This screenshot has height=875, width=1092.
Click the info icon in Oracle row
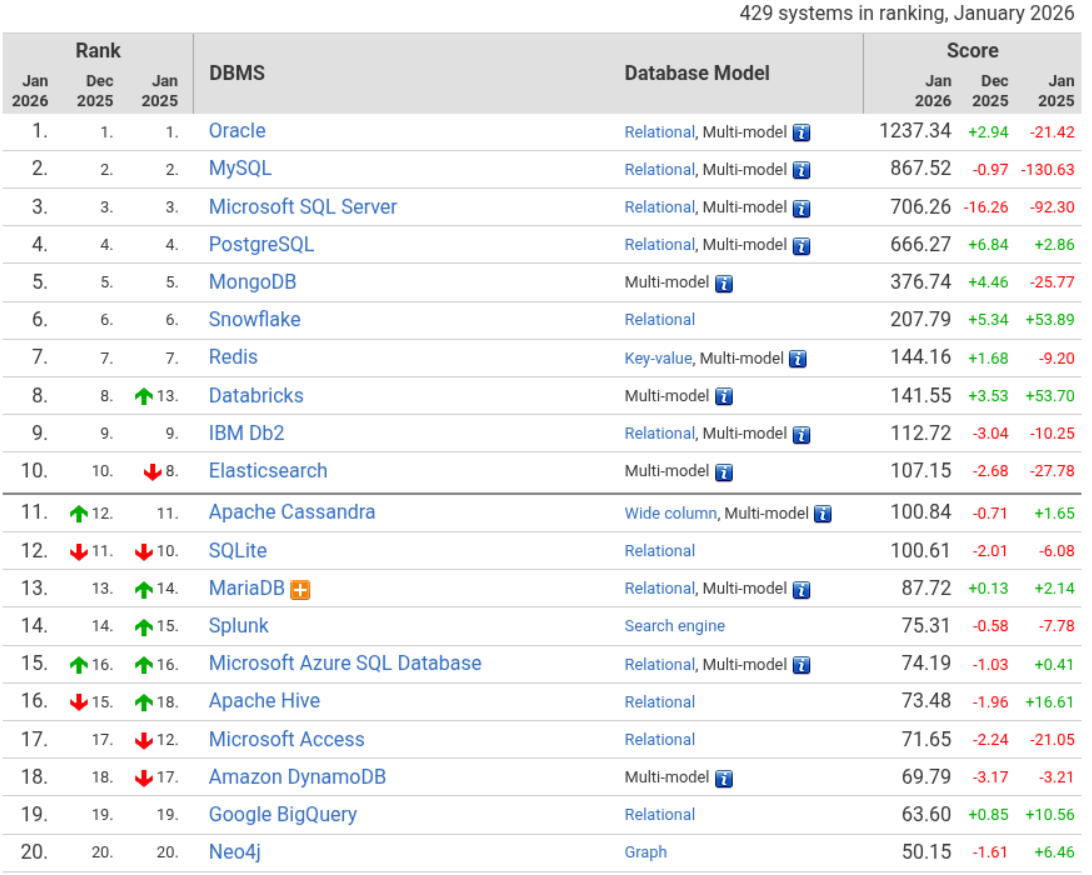[802, 132]
